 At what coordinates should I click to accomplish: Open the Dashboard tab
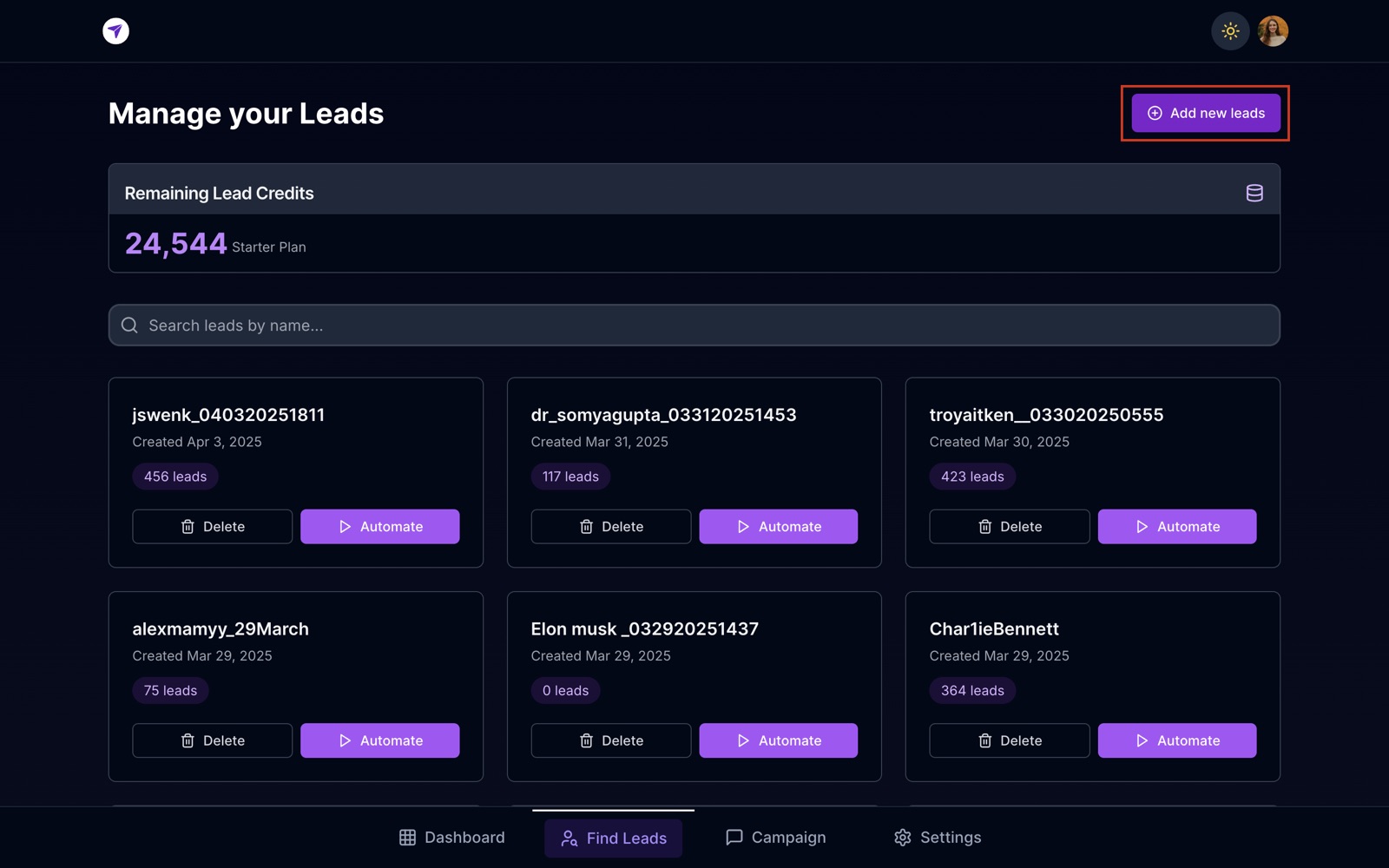point(451,838)
